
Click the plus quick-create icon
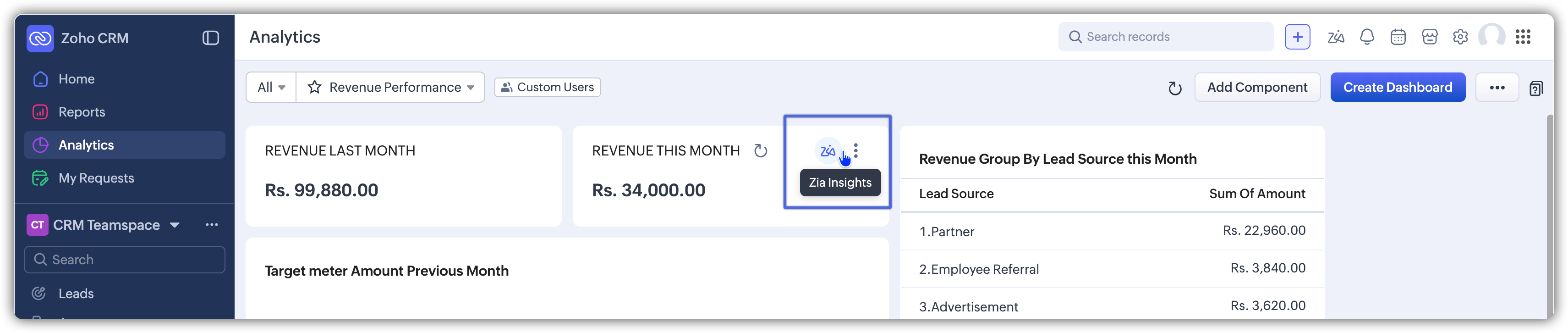click(1297, 37)
